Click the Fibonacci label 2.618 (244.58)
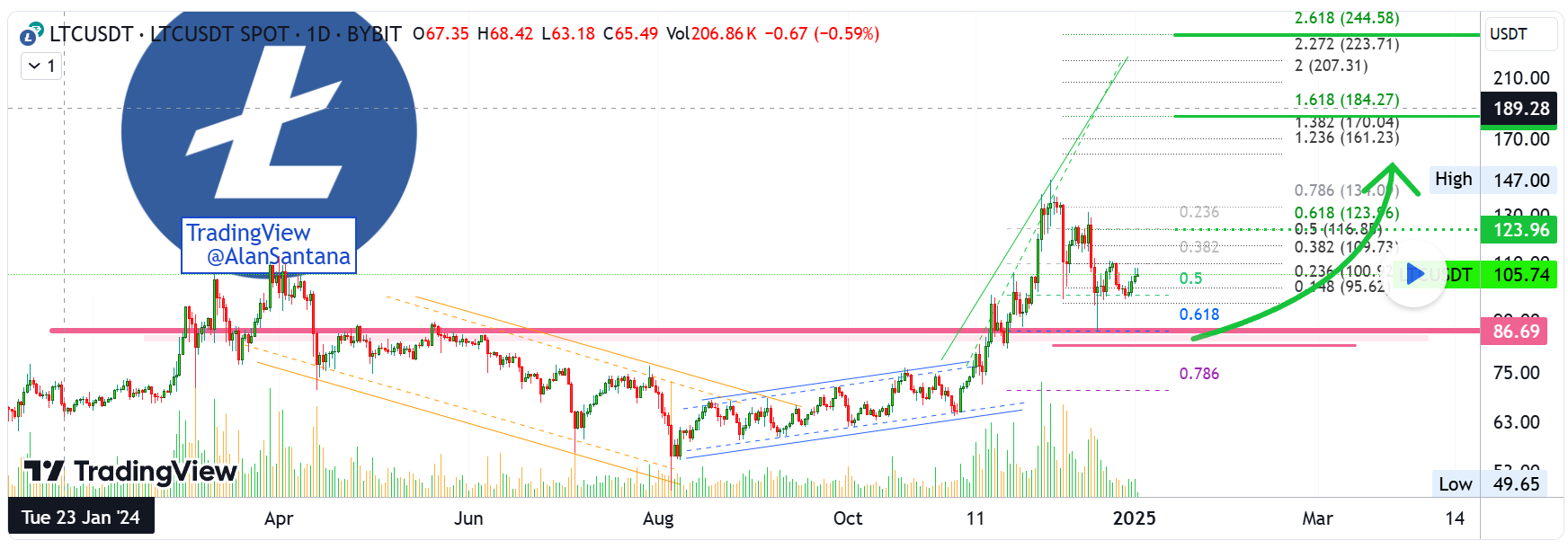The width and height of the screenshot is (1568, 549). (x=1347, y=18)
